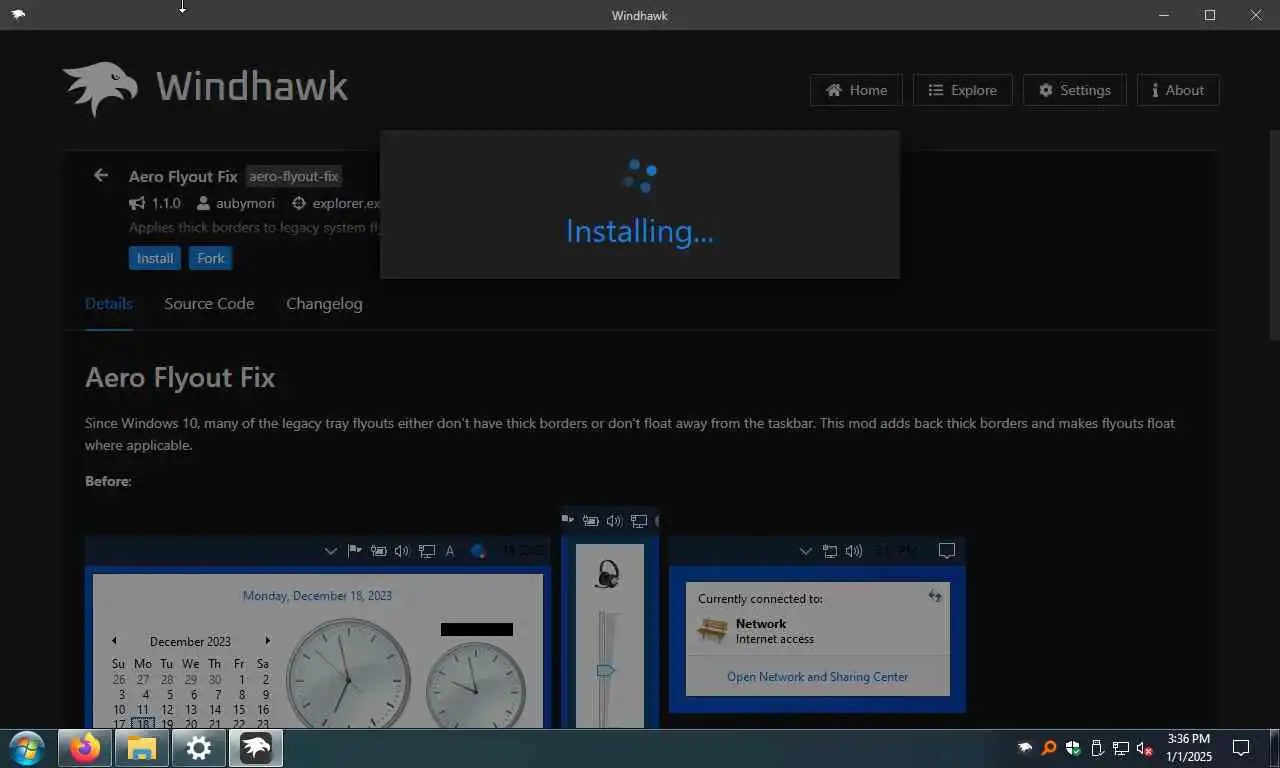Fork the Aero Flyout Fix mod
Viewport: 1280px width, 768px height.
click(x=211, y=258)
